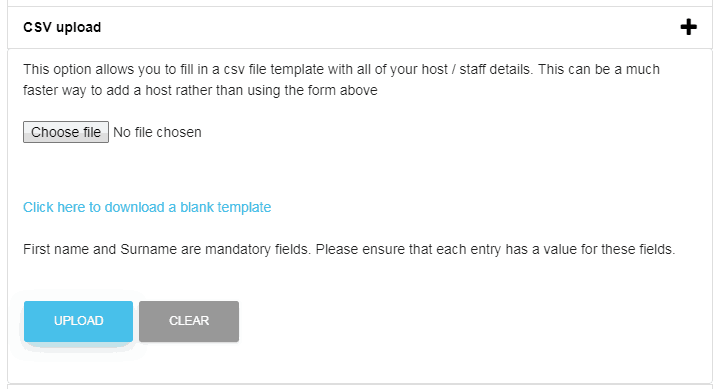
Task: Click the mandatory fields notice text
Action: (349, 249)
